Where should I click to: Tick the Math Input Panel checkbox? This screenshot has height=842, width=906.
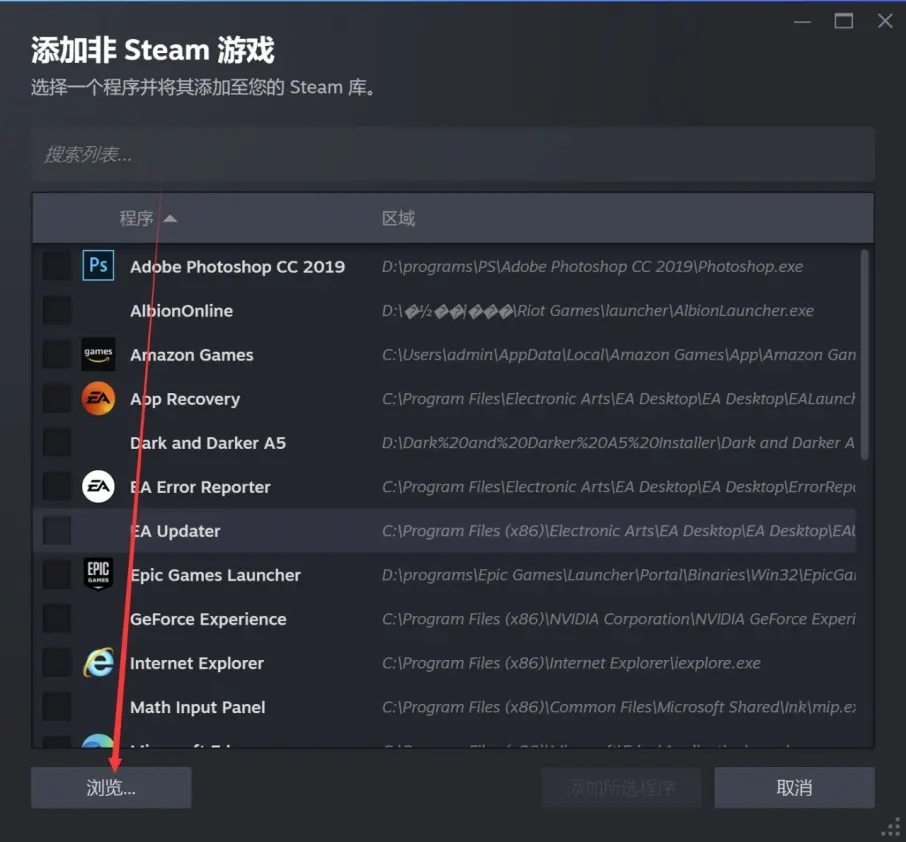coord(57,707)
